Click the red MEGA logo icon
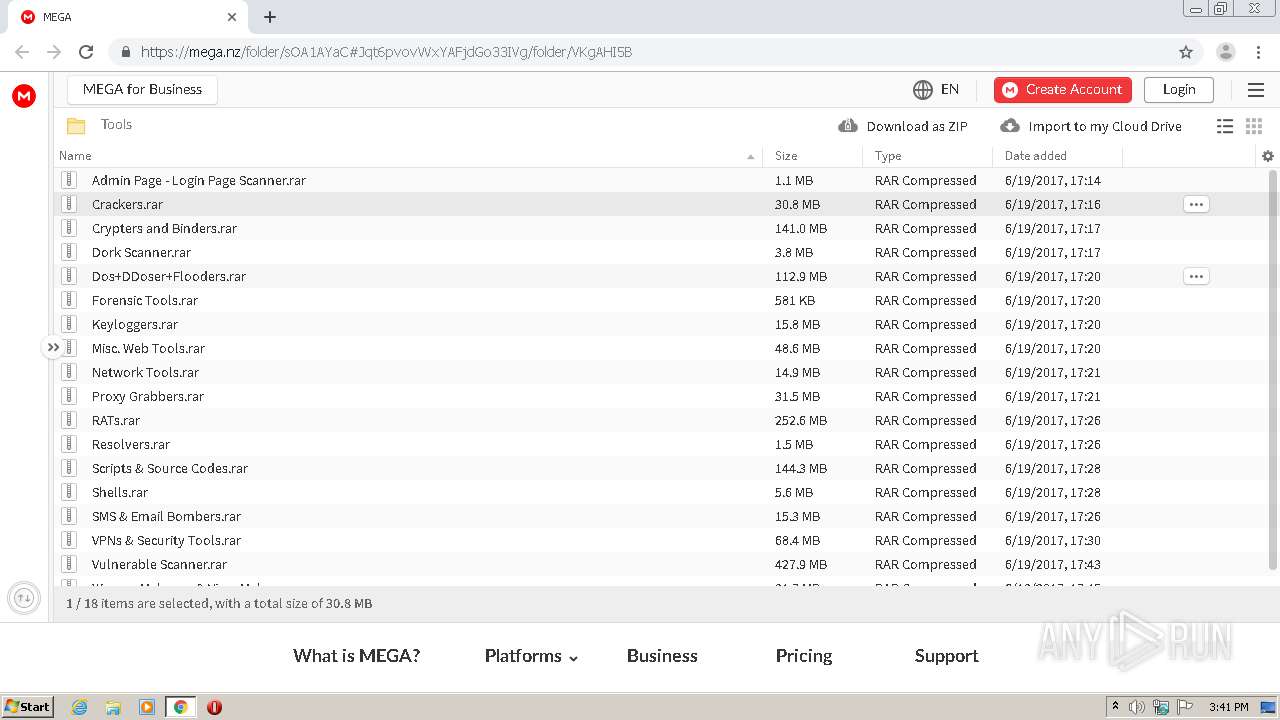Viewport: 1280px width, 720px height. coord(24,96)
